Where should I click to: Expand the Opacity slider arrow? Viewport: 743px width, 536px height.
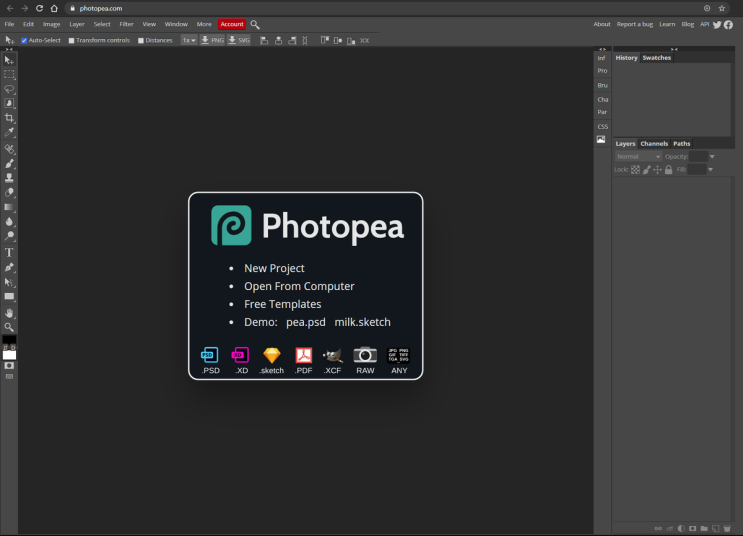click(712, 156)
